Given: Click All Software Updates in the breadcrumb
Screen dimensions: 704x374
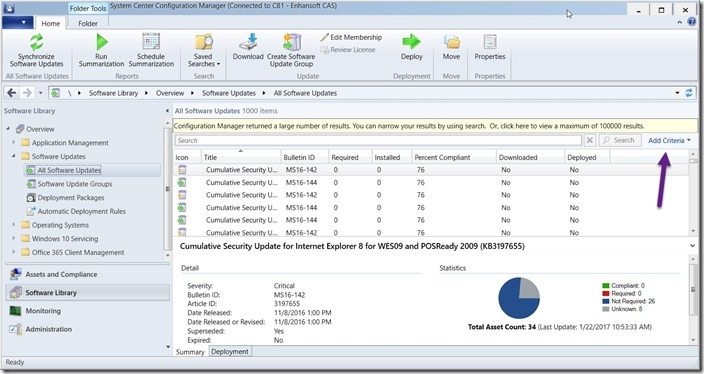Looking at the screenshot, I should pyautogui.click(x=305, y=93).
